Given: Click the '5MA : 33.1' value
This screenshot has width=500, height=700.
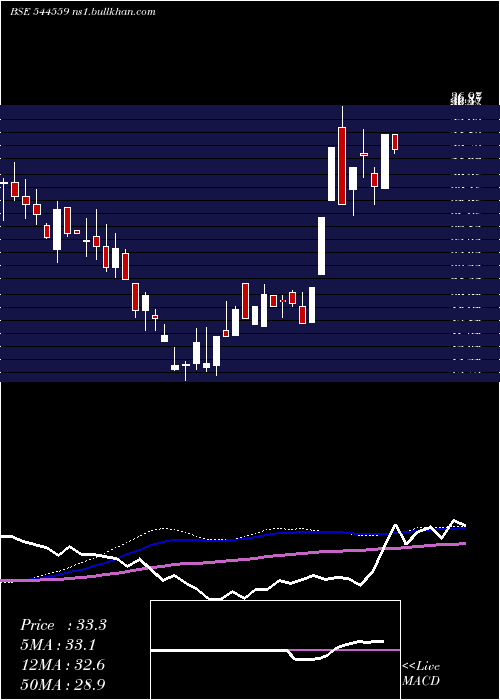Looking at the screenshot, I should point(58,645).
